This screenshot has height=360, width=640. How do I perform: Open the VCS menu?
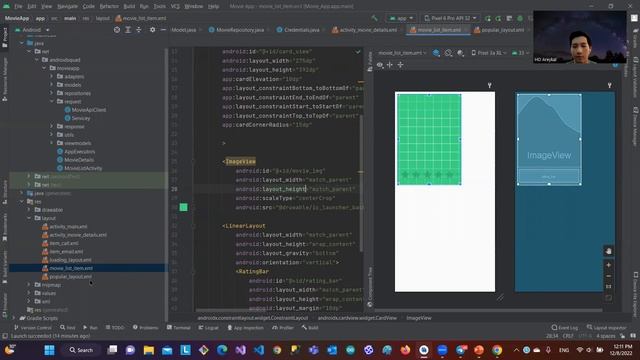(x=175, y=7)
